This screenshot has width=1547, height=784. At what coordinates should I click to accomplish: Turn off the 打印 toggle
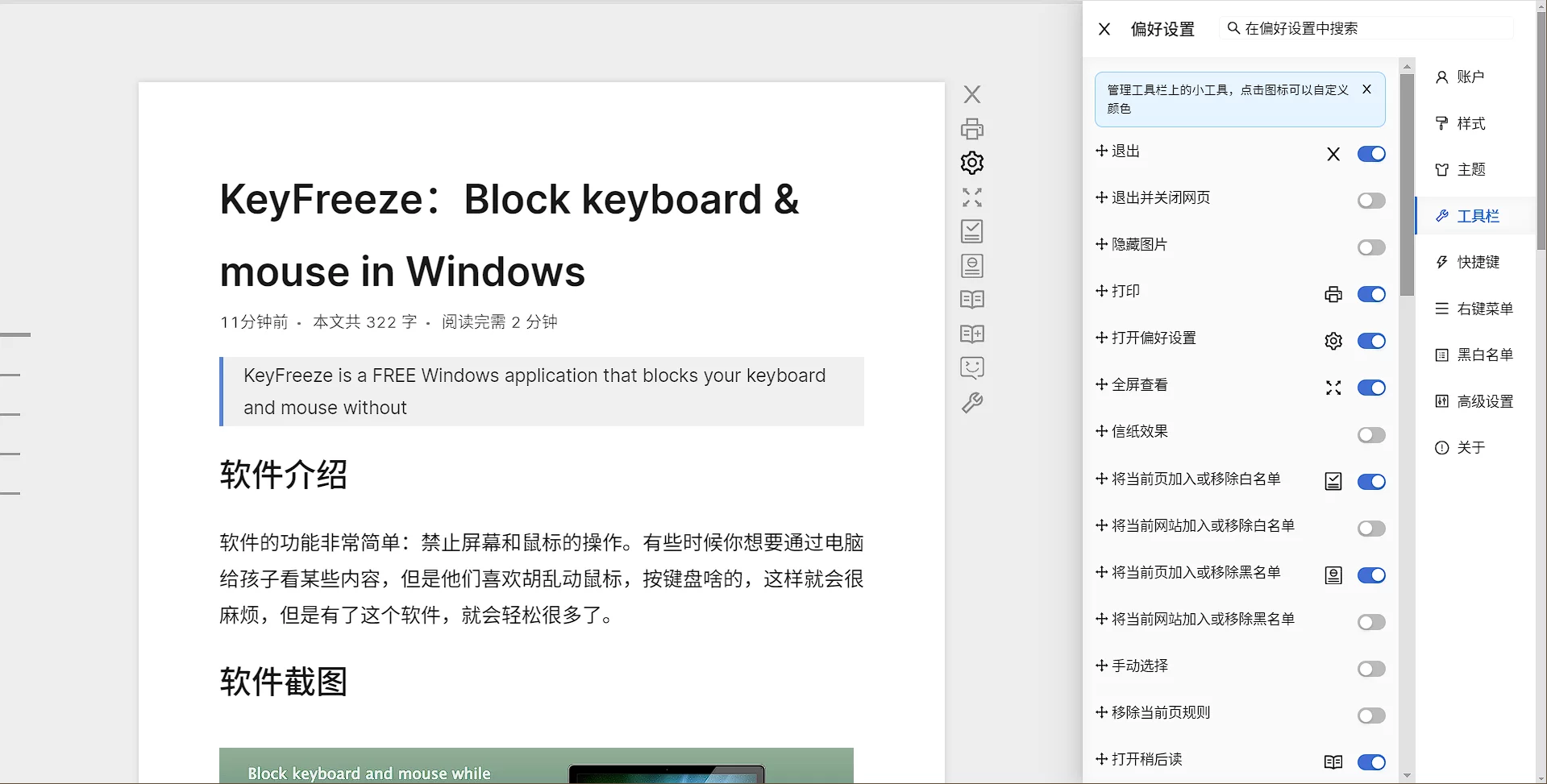[x=1370, y=294]
